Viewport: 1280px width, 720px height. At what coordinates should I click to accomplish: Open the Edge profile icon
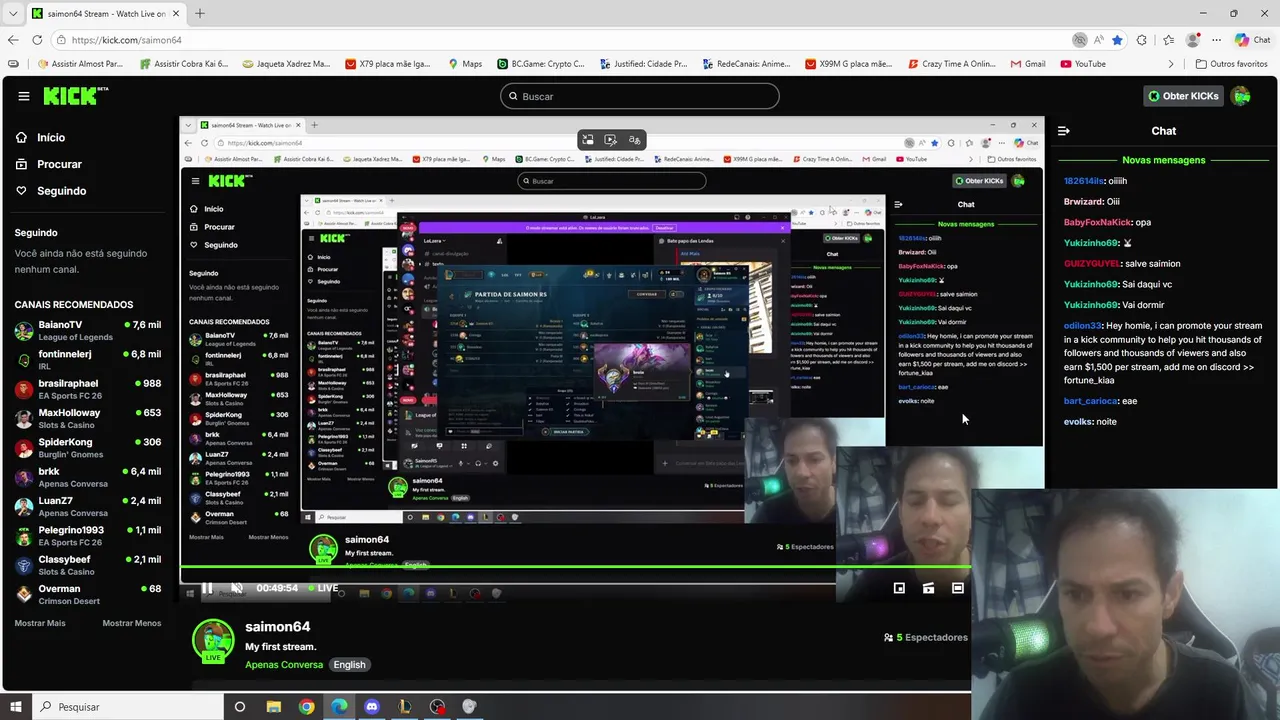coord(1192,40)
